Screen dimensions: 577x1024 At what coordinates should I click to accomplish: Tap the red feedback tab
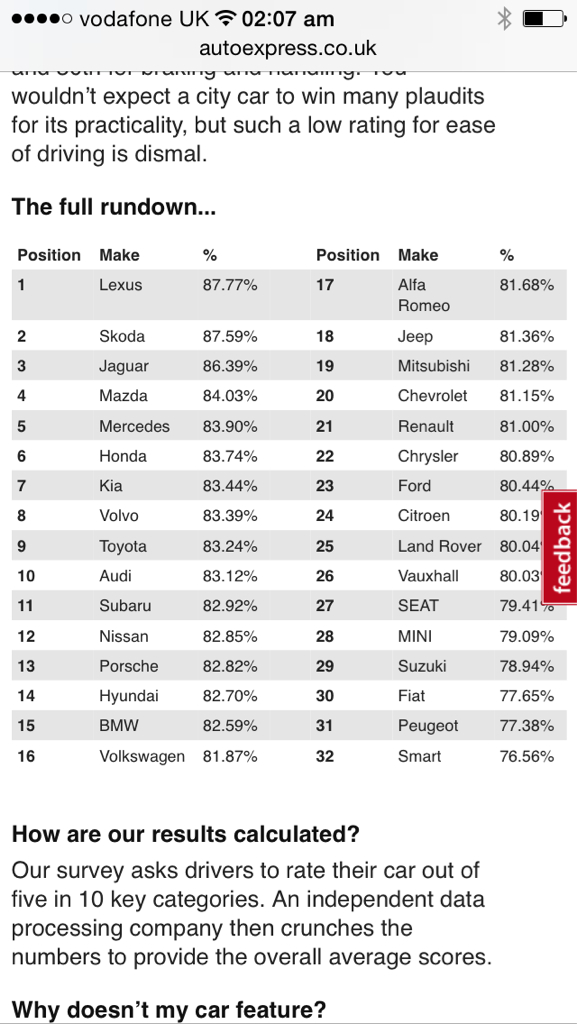coord(560,547)
